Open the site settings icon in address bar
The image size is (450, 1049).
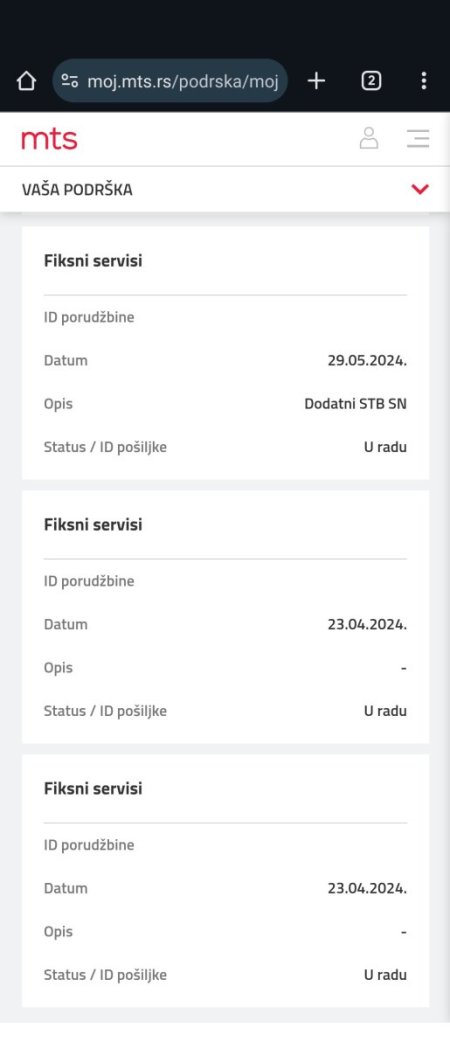point(70,81)
